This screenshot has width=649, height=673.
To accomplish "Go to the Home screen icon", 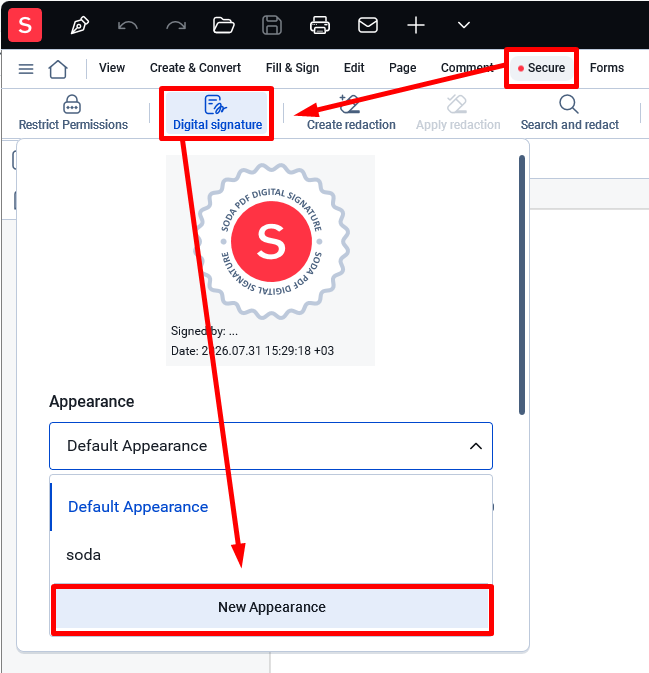I will pyautogui.click(x=58, y=69).
